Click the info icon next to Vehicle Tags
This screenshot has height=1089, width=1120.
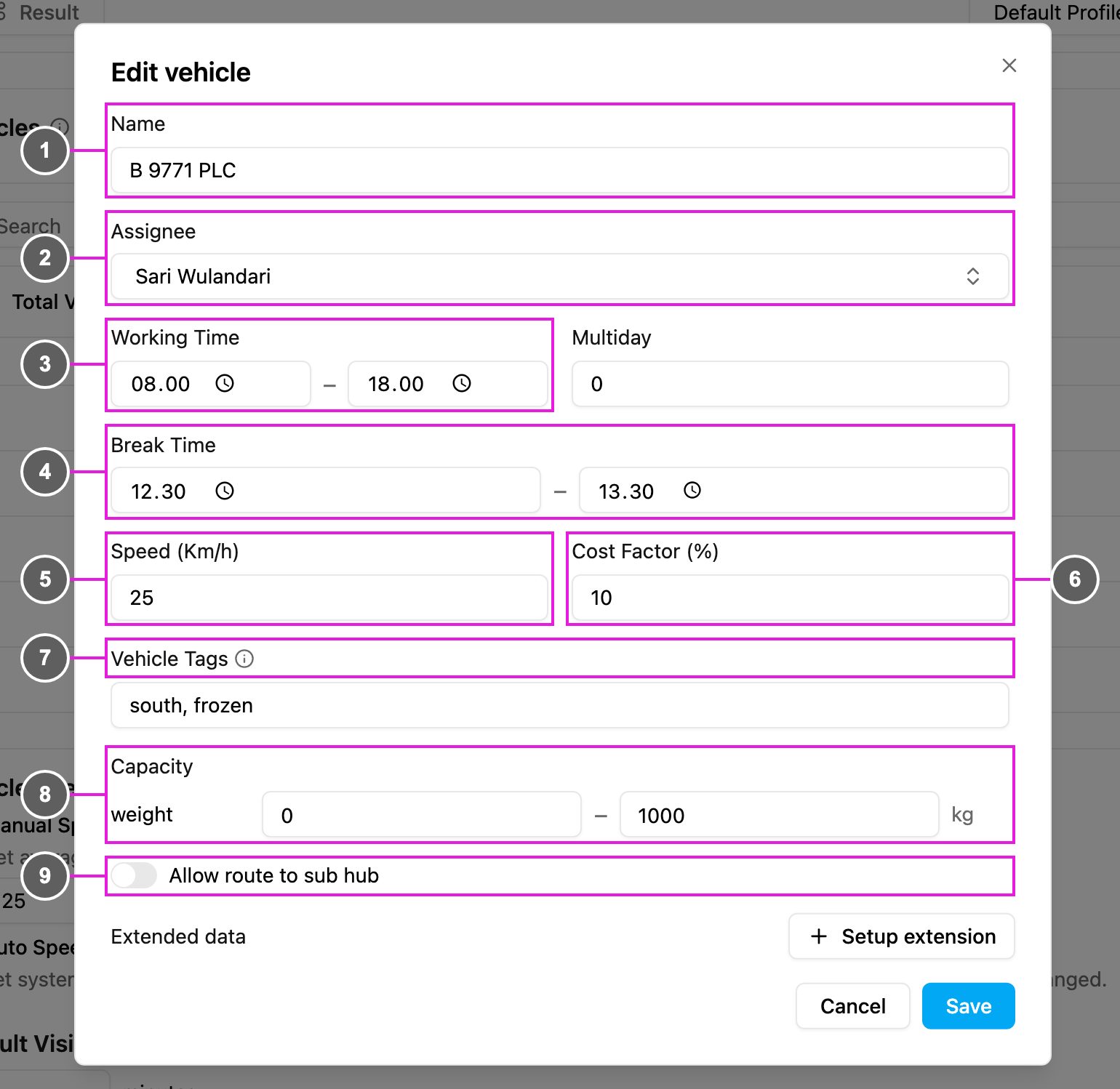244,659
